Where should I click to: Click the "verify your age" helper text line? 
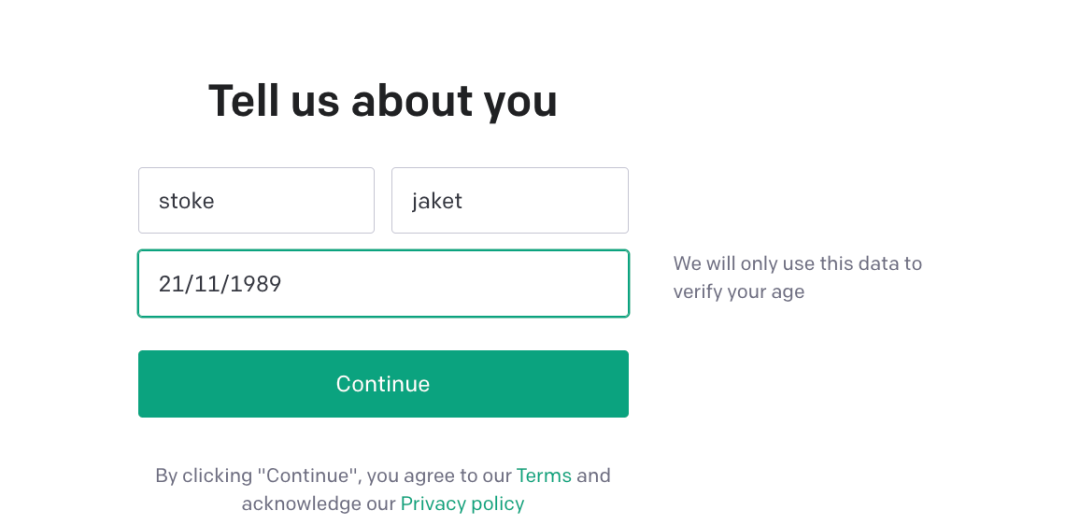click(738, 292)
